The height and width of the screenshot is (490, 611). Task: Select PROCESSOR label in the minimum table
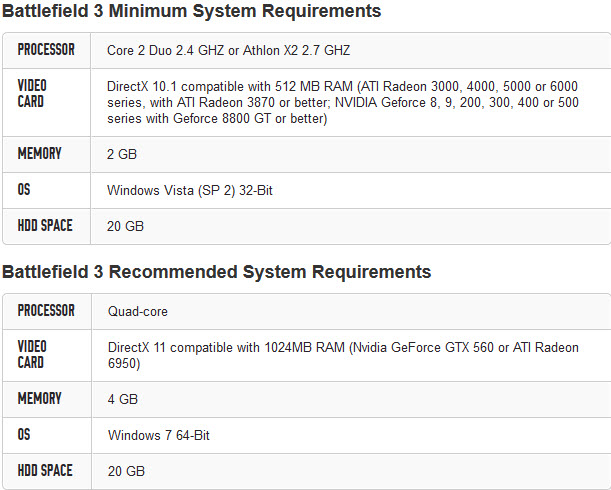46,49
